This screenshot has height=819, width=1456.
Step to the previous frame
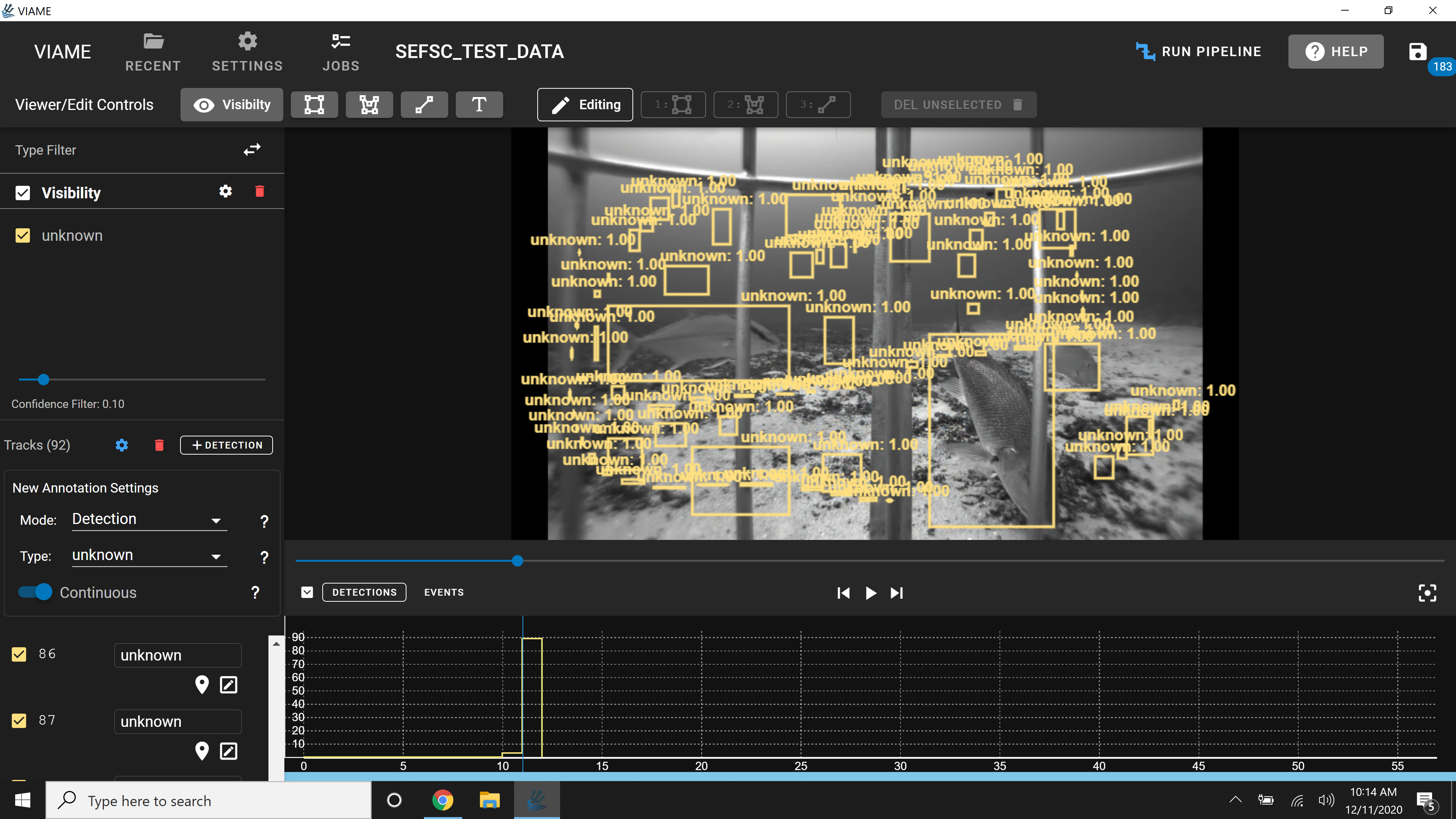[843, 593]
